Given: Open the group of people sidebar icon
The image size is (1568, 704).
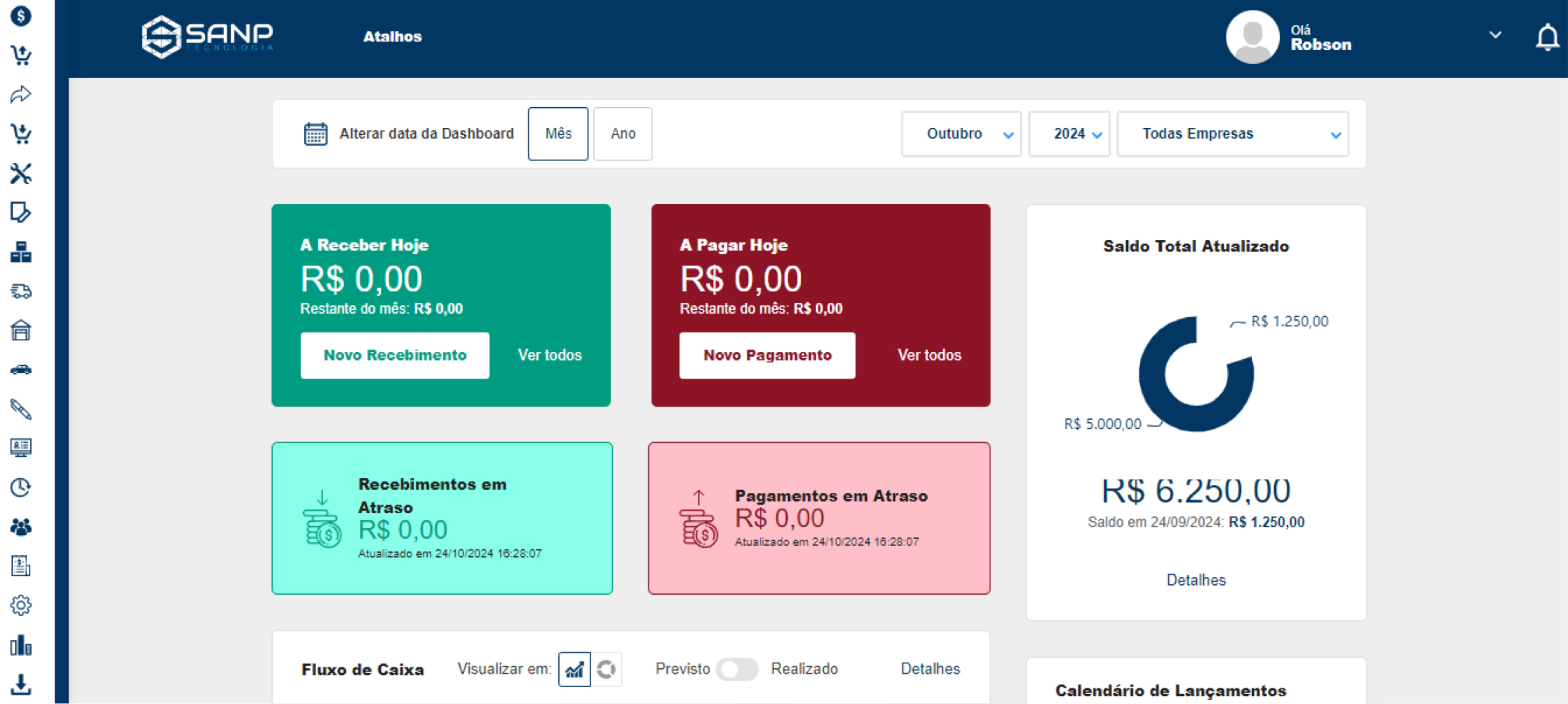Looking at the screenshot, I should [21, 527].
